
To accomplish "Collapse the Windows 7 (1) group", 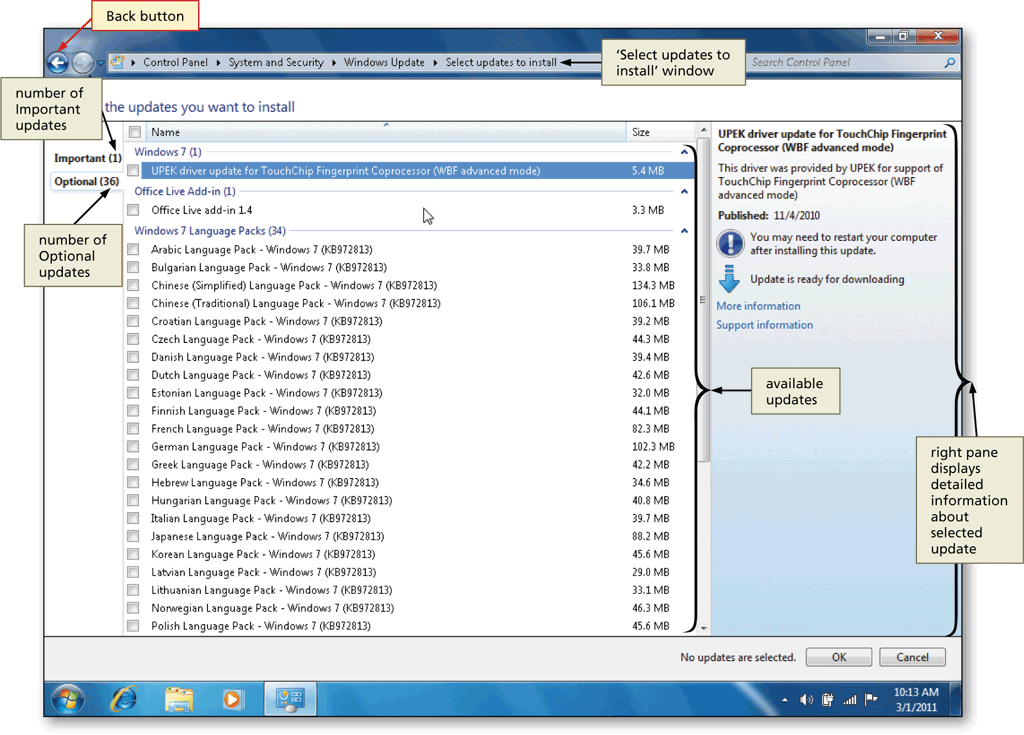I will 684,152.
